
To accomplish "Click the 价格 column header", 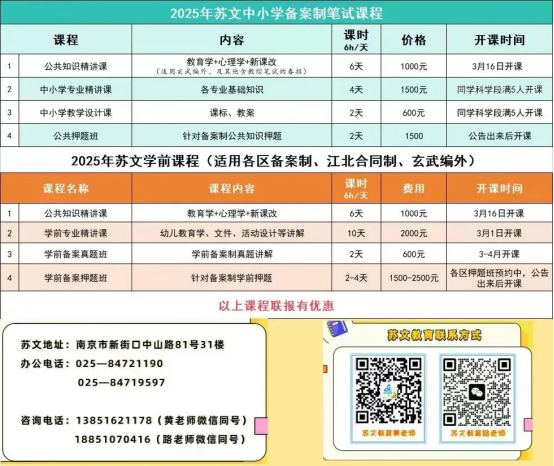I will coord(413,40).
